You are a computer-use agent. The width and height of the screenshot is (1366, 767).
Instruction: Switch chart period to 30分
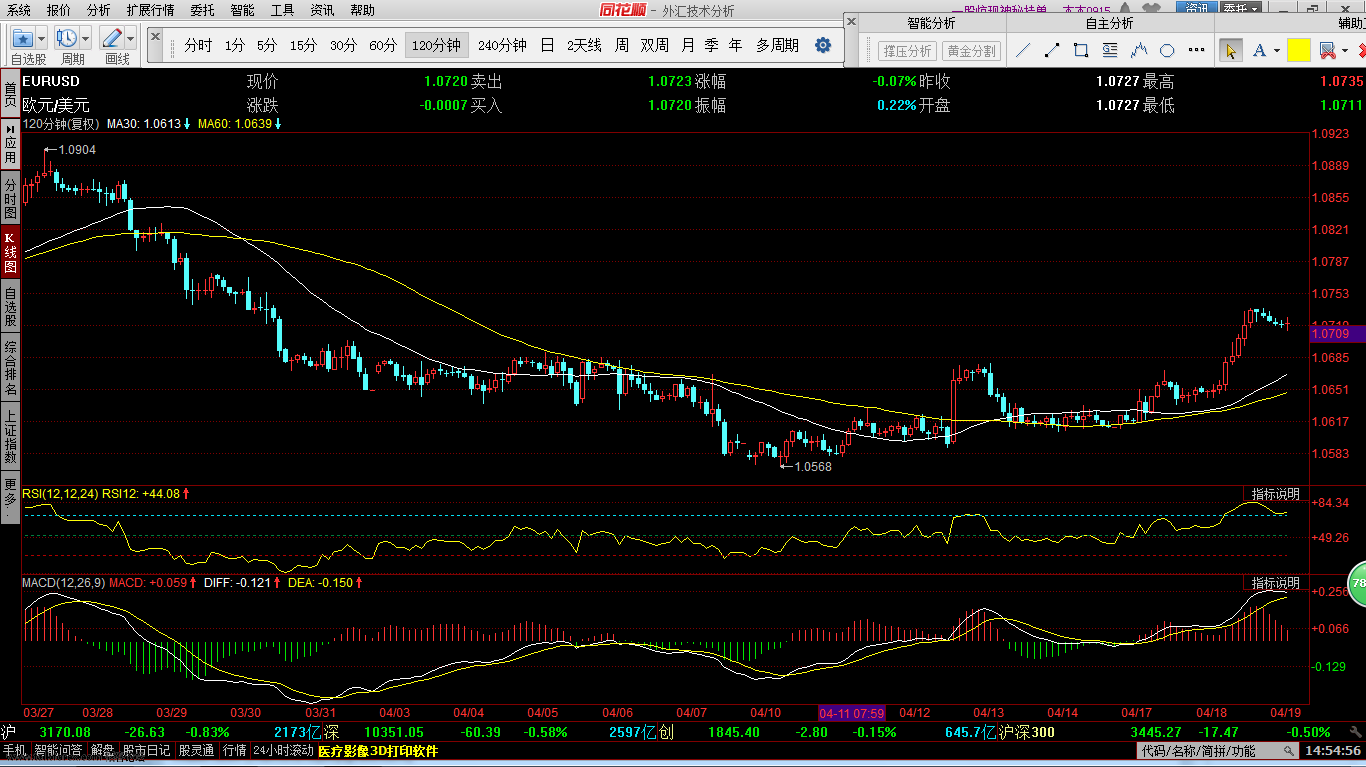[343, 45]
